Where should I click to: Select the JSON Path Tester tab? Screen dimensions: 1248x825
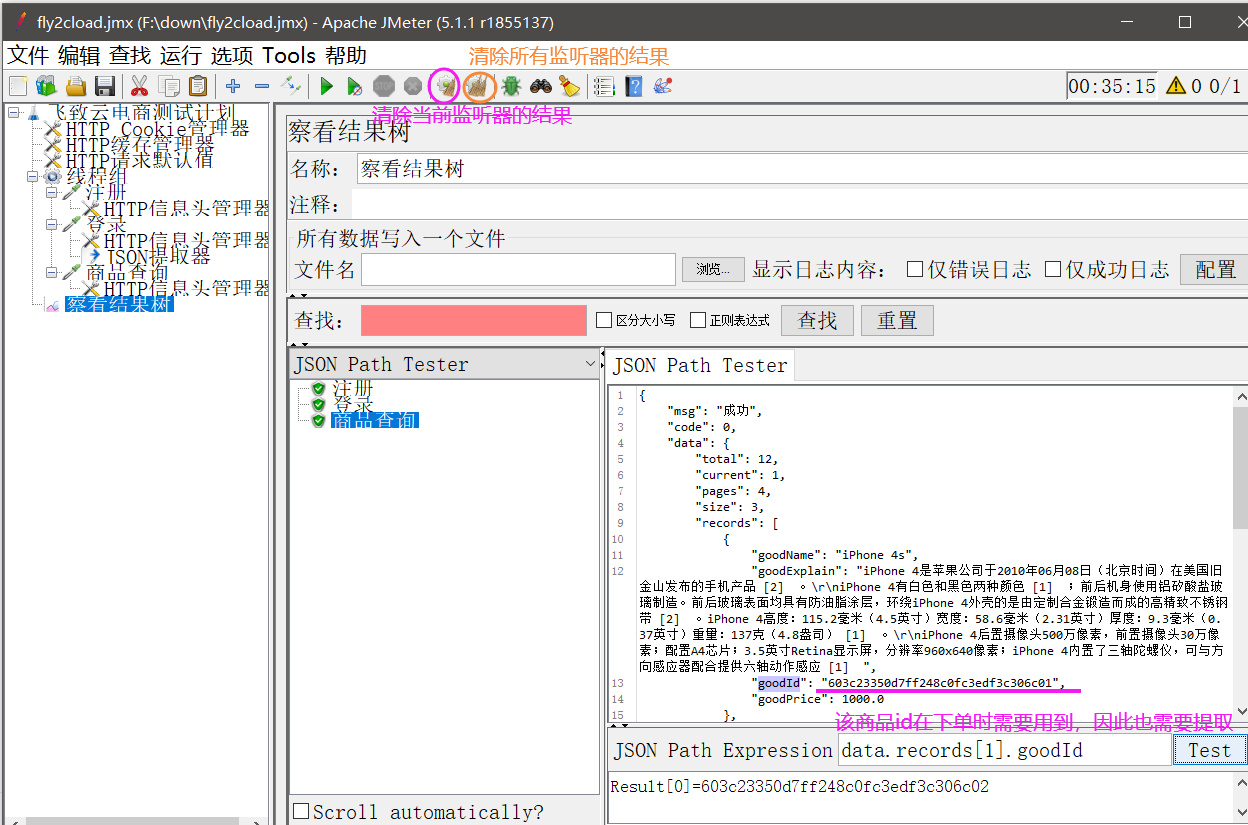tap(701, 365)
